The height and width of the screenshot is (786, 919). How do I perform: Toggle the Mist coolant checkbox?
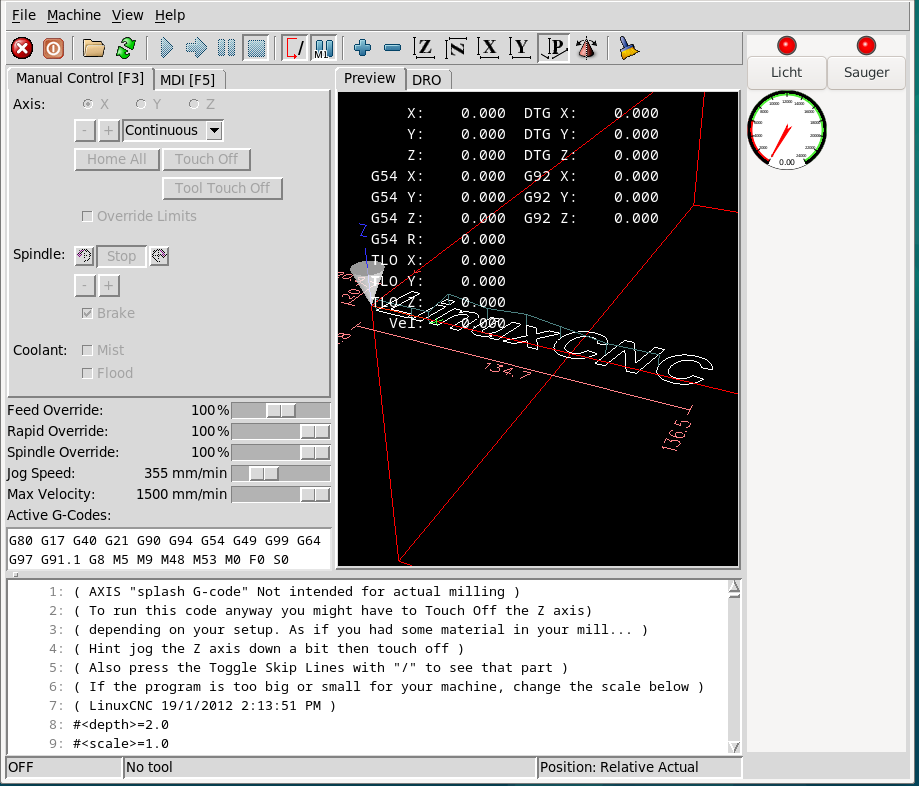88,350
